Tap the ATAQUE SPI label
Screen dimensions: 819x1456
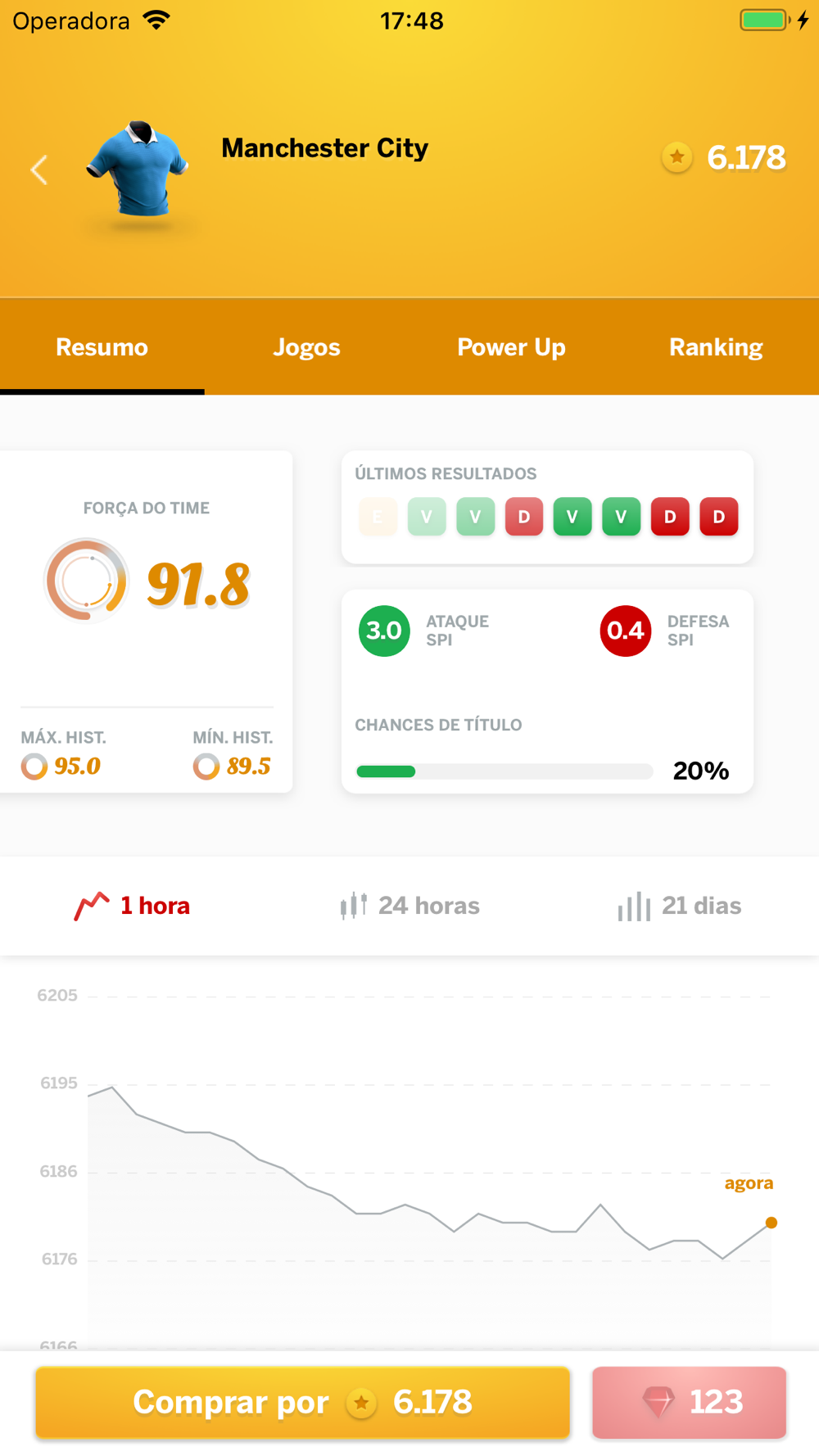pyautogui.click(x=457, y=631)
